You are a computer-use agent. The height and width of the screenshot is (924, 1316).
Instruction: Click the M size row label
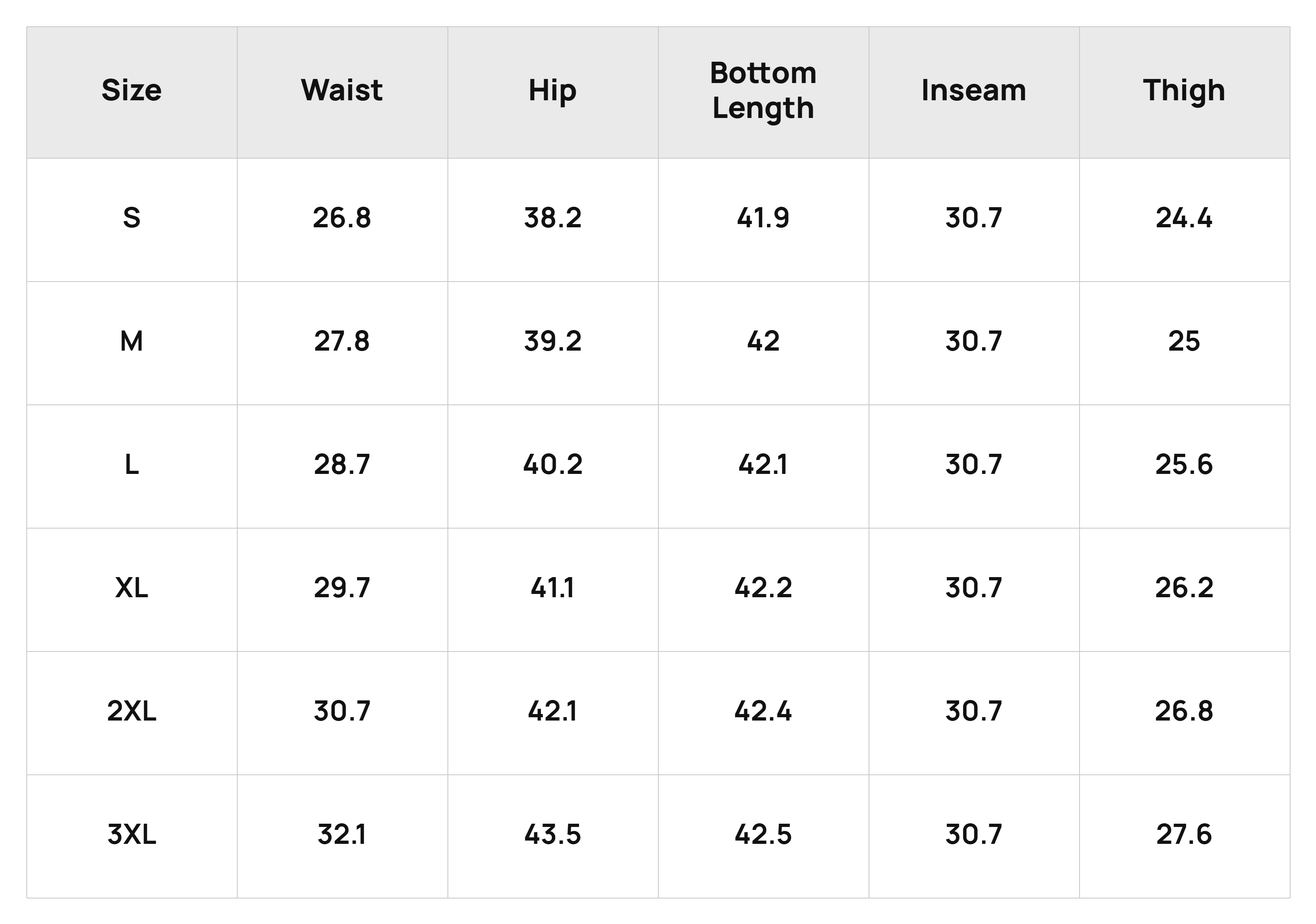point(132,342)
